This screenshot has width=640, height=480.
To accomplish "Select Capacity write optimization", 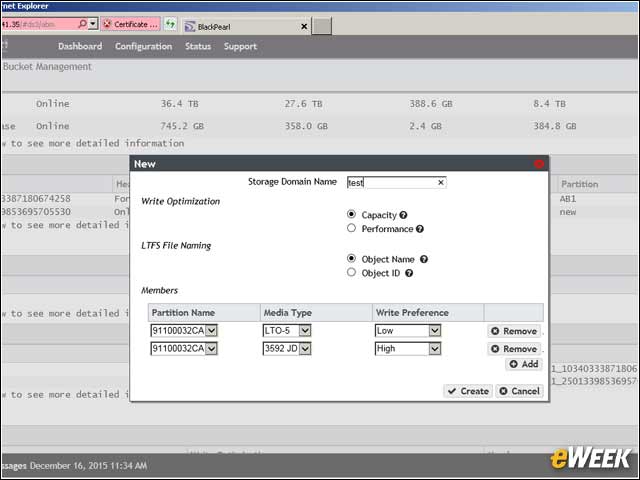I will (x=351, y=214).
